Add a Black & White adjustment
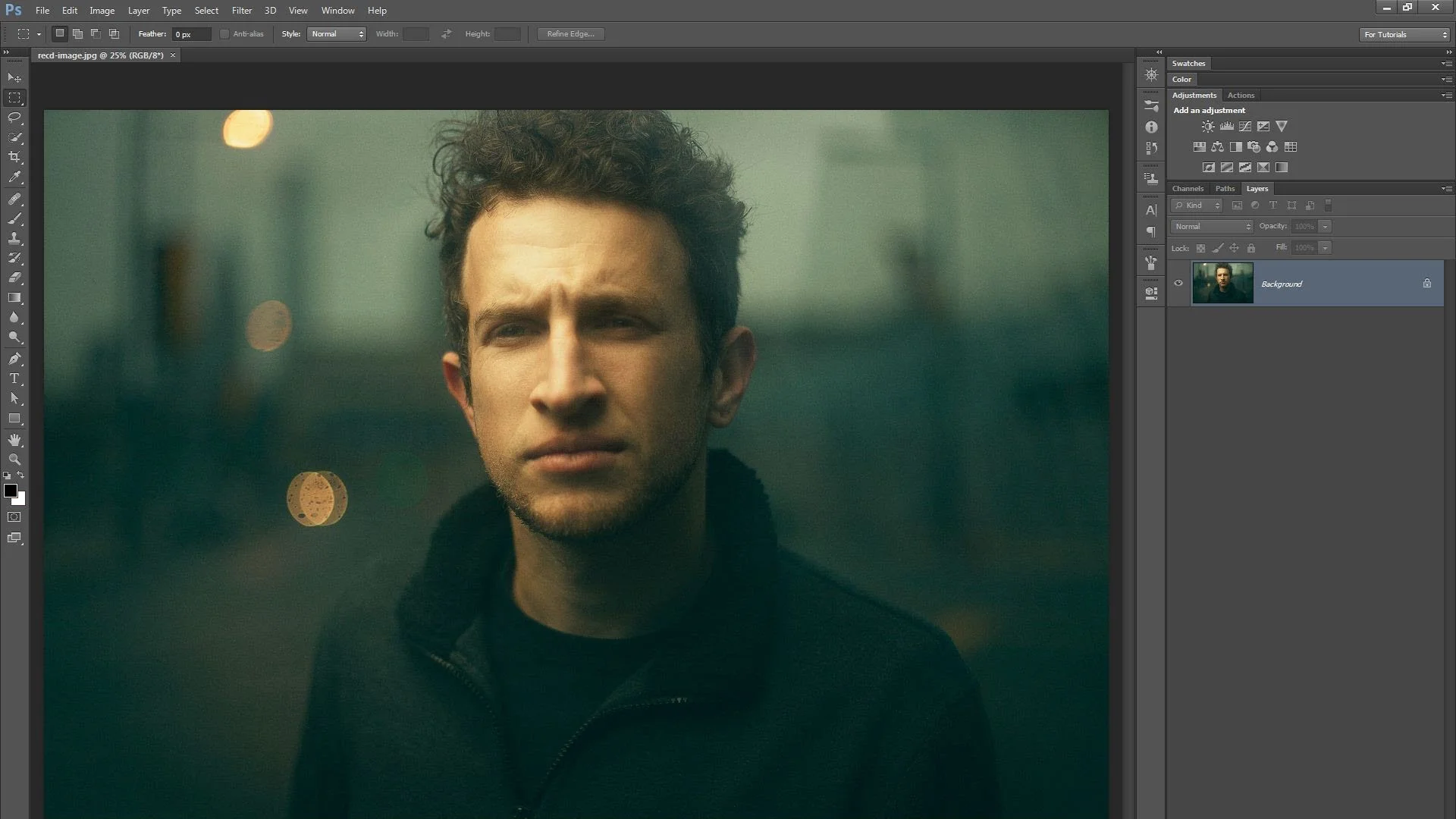Screen dimensions: 1456x819 (1236, 147)
